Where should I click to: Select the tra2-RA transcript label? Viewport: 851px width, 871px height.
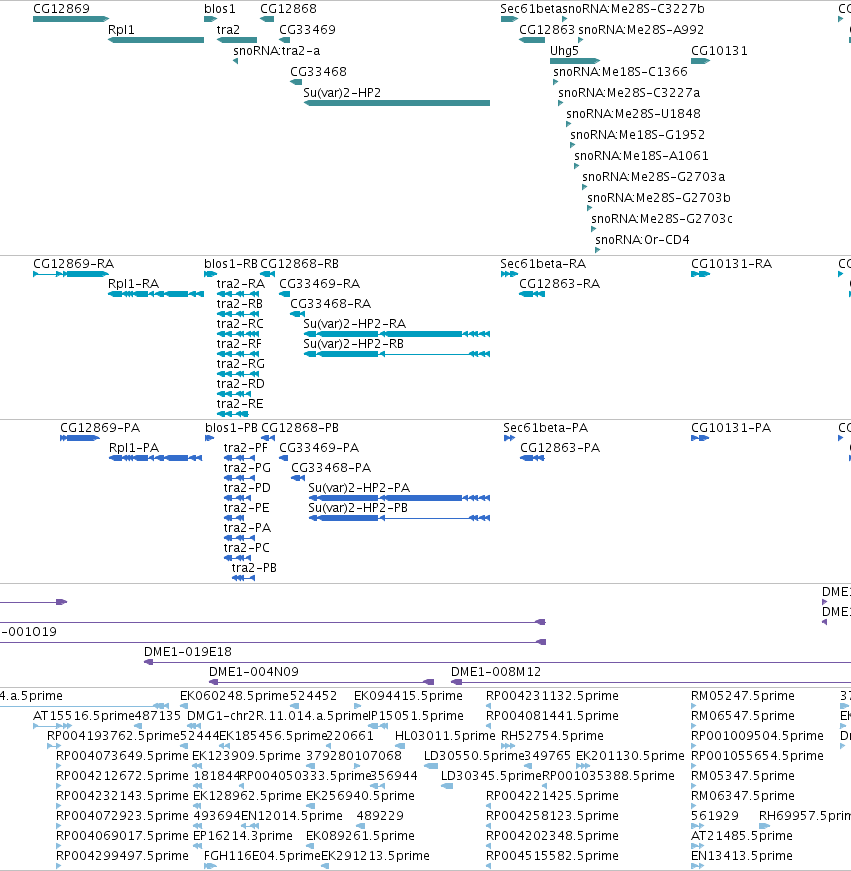click(241, 284)
